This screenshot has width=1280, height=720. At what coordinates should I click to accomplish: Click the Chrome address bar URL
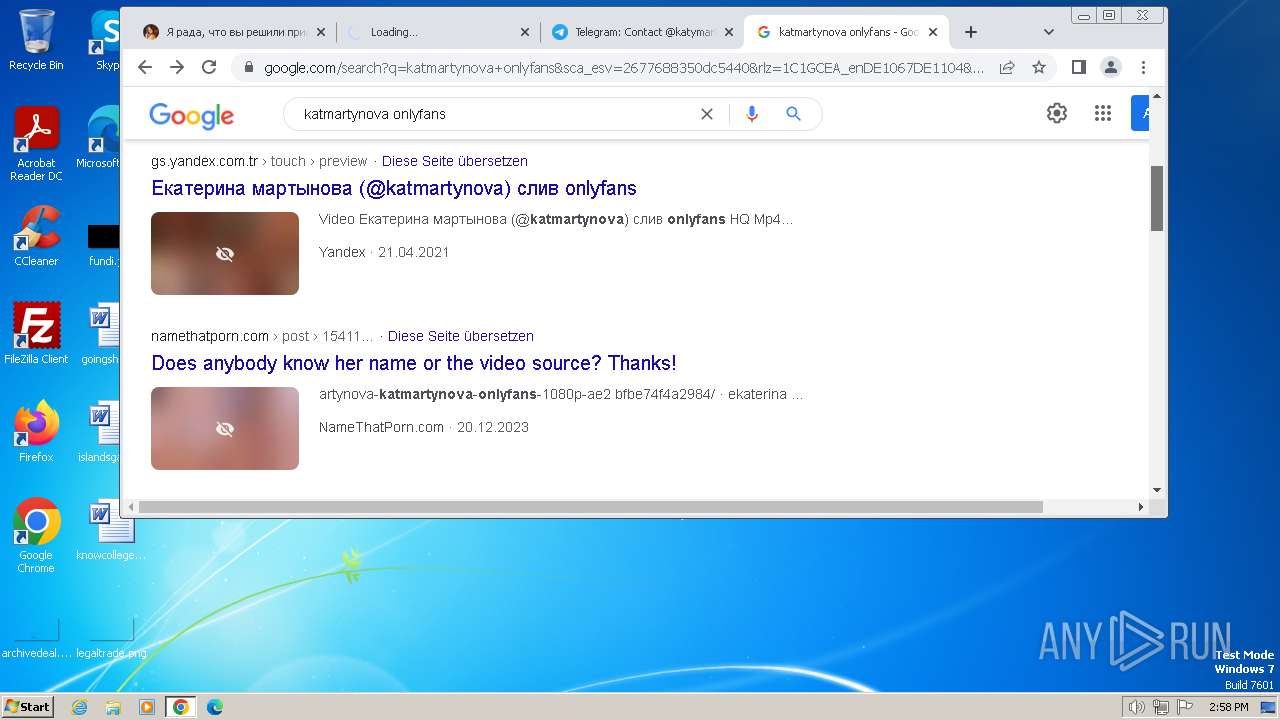click(x=624, y=67)
